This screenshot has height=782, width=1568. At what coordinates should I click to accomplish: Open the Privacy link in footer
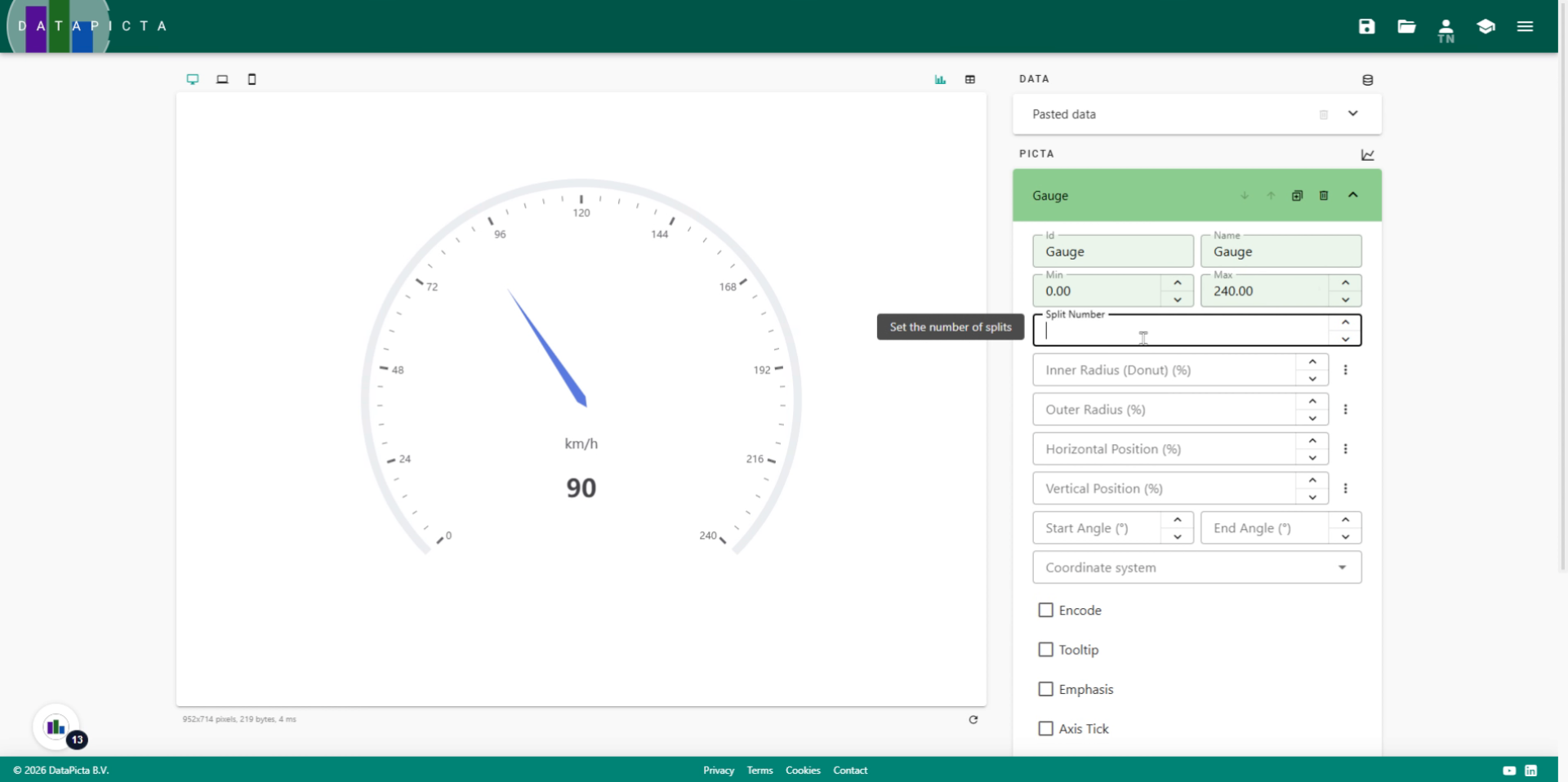(x=718, y=770)
